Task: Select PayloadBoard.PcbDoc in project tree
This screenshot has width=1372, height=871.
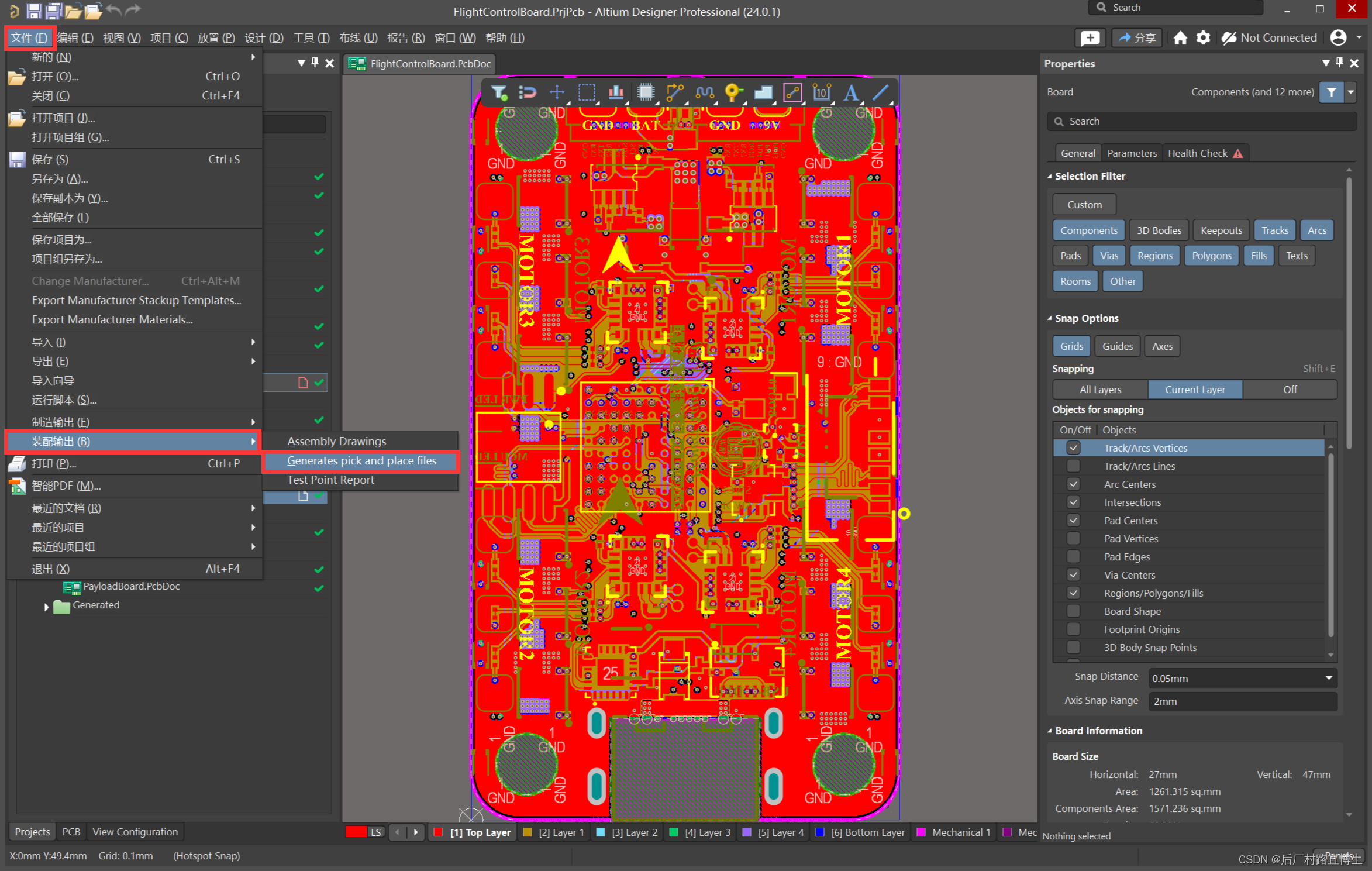Action: pyautogui.click(x=131, y=586)
